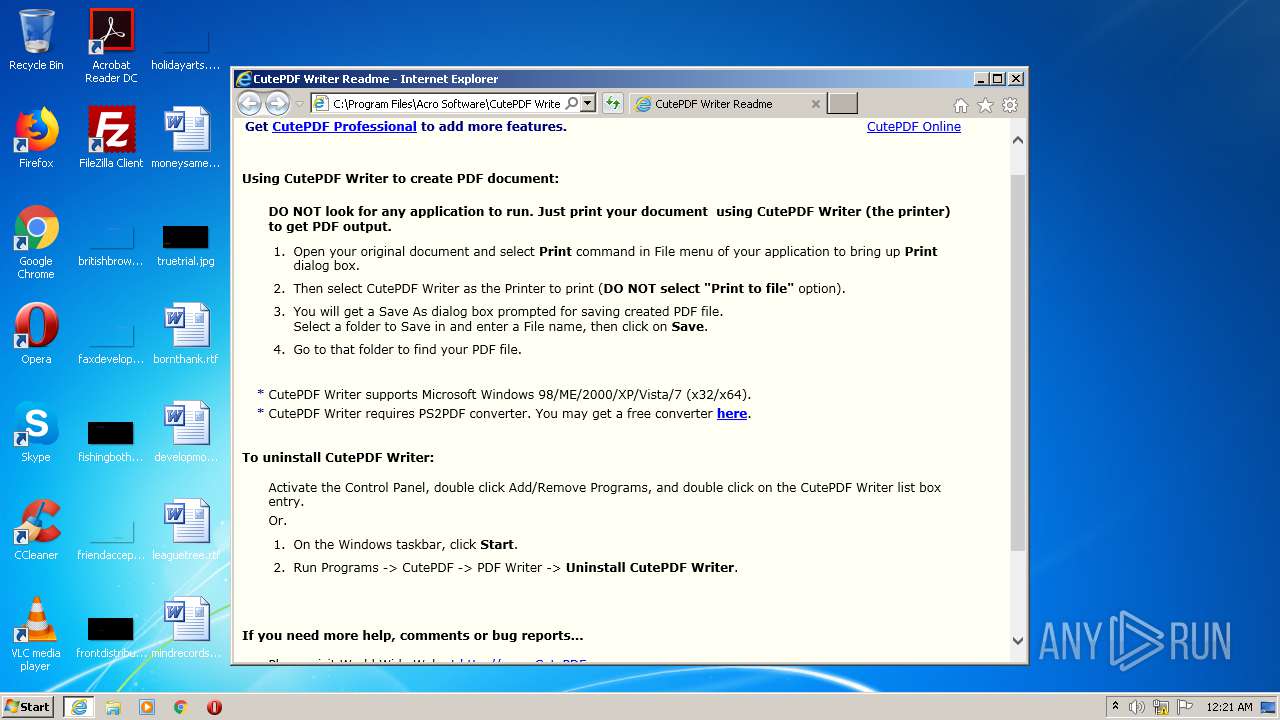Screen dimensions: 1280x720
Task: Show hidden system tray icons
Action: pos(1116,706)
